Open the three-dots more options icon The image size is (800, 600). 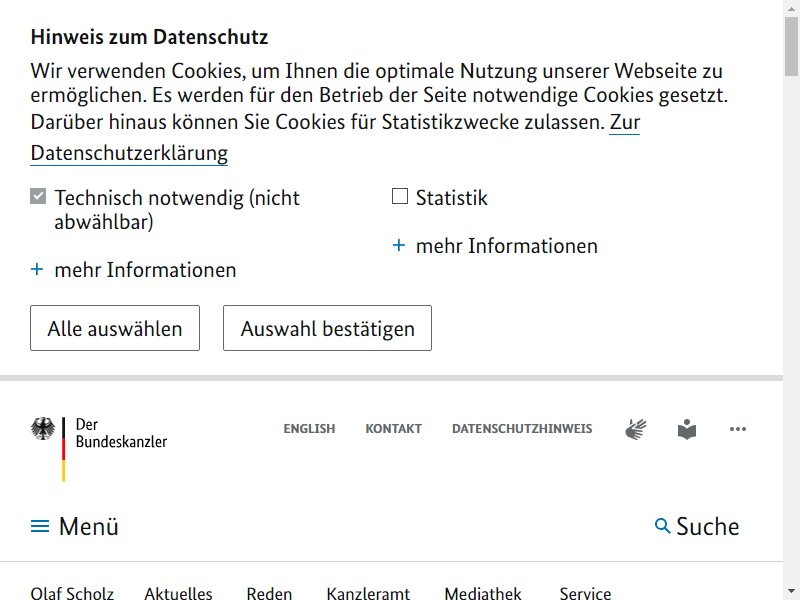click(x=738, y=429)
